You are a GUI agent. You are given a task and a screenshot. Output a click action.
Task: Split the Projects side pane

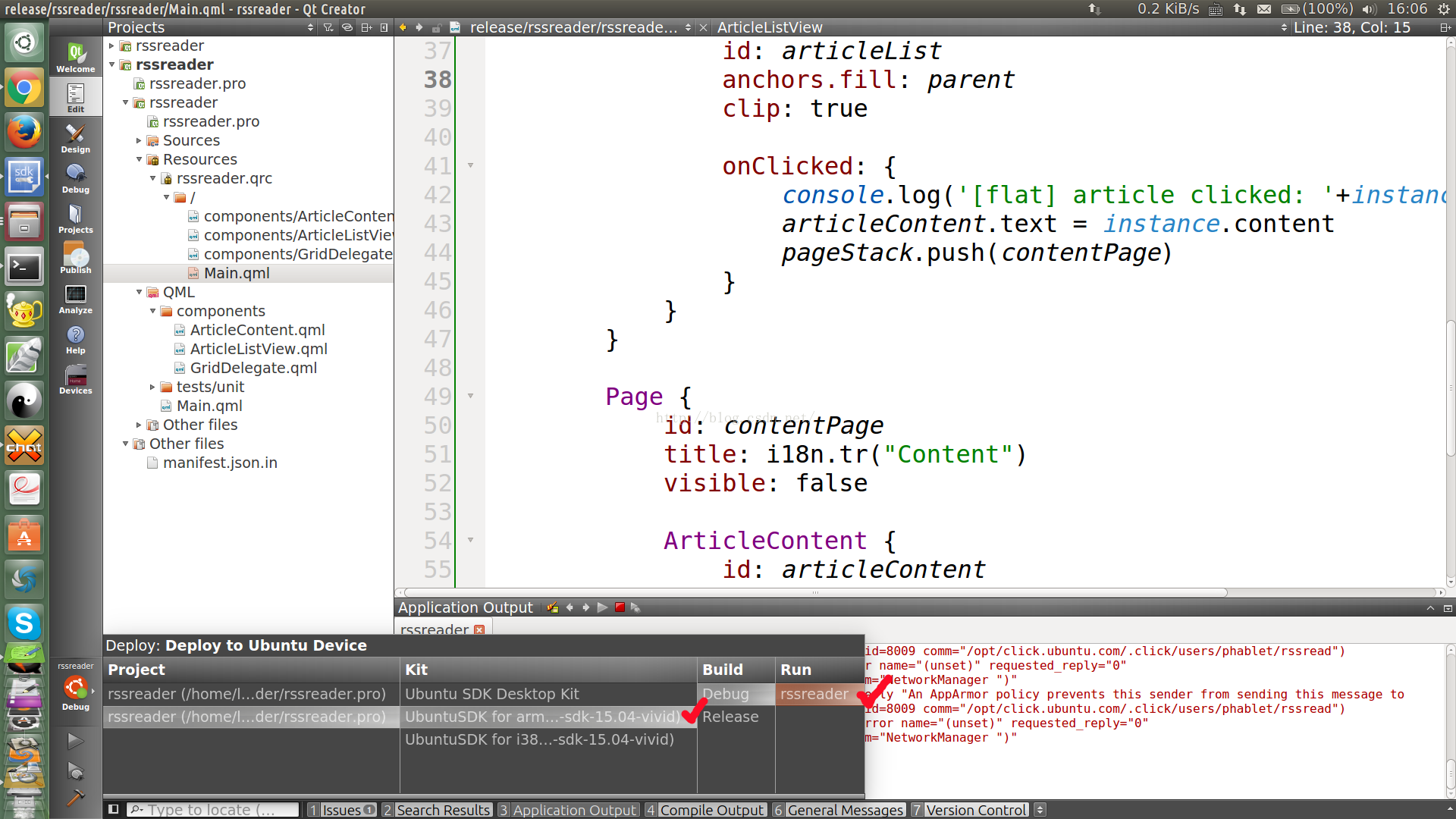click(x=366, y=27)
